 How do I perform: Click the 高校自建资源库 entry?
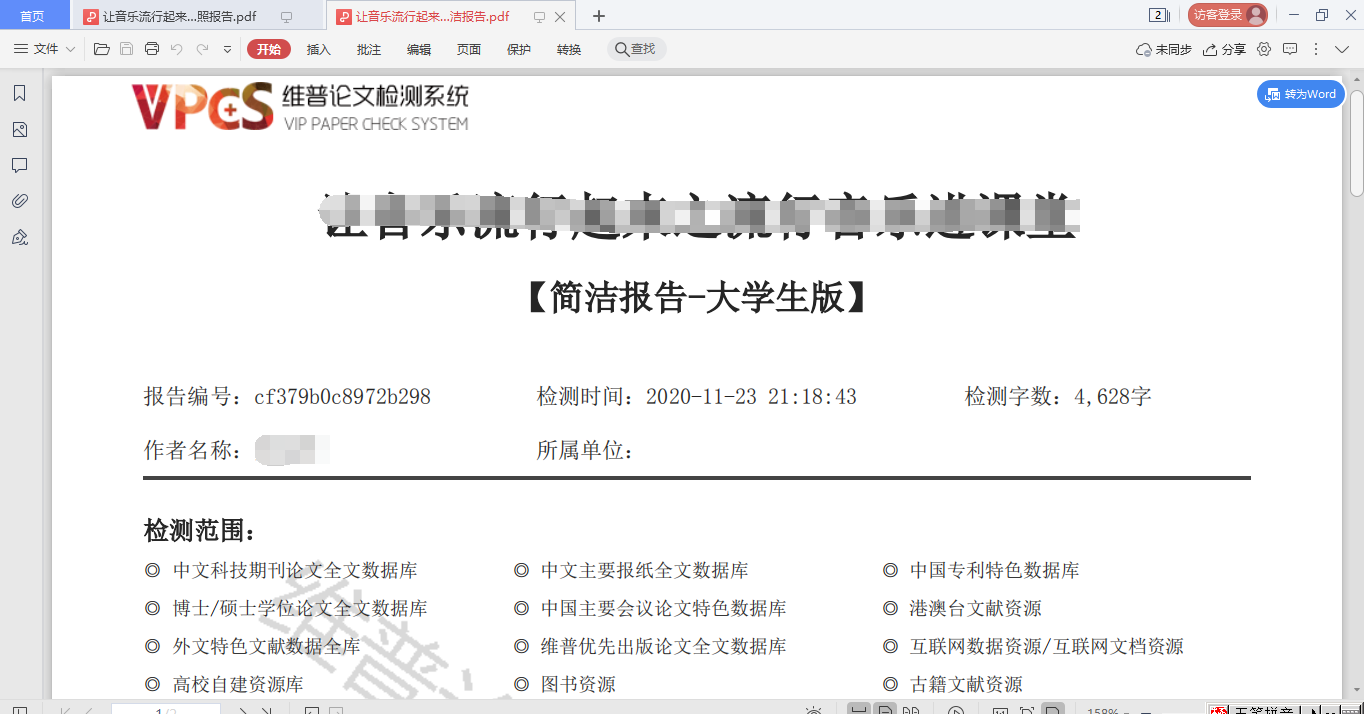coord(238,685)
